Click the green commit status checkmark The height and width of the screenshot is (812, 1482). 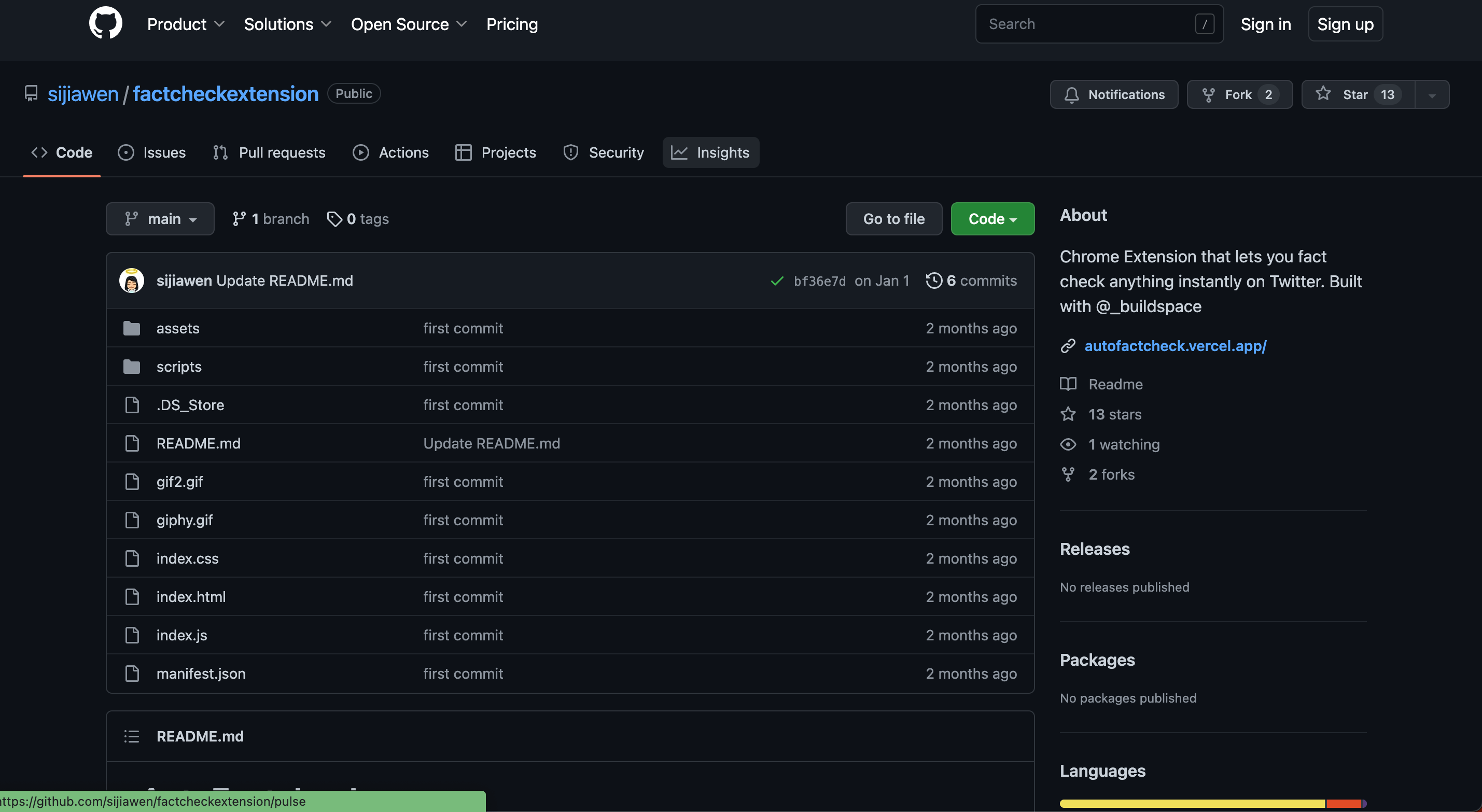click(x=777, y=281)
